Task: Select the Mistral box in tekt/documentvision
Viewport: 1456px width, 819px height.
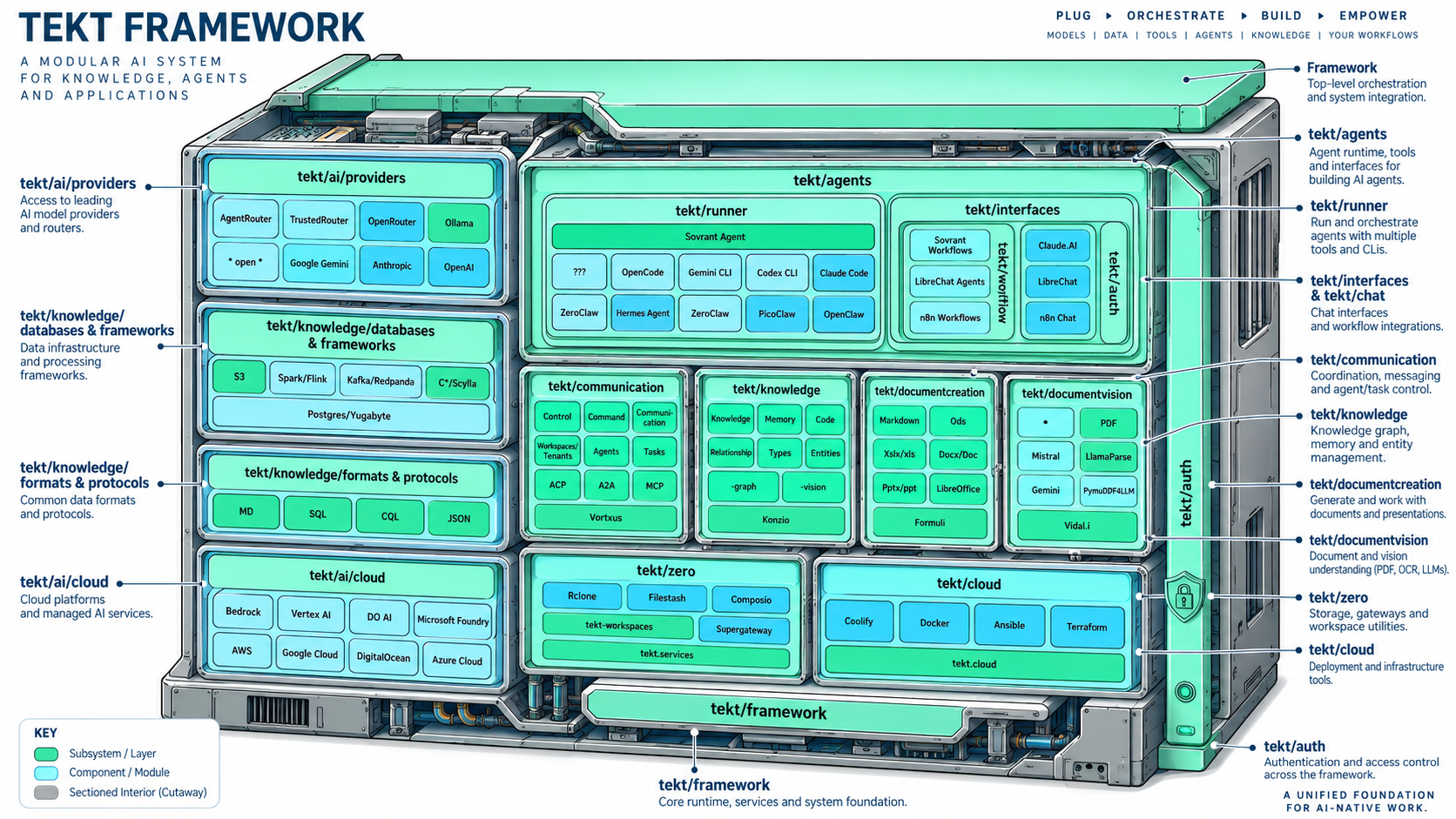Action: [1045, 456]
